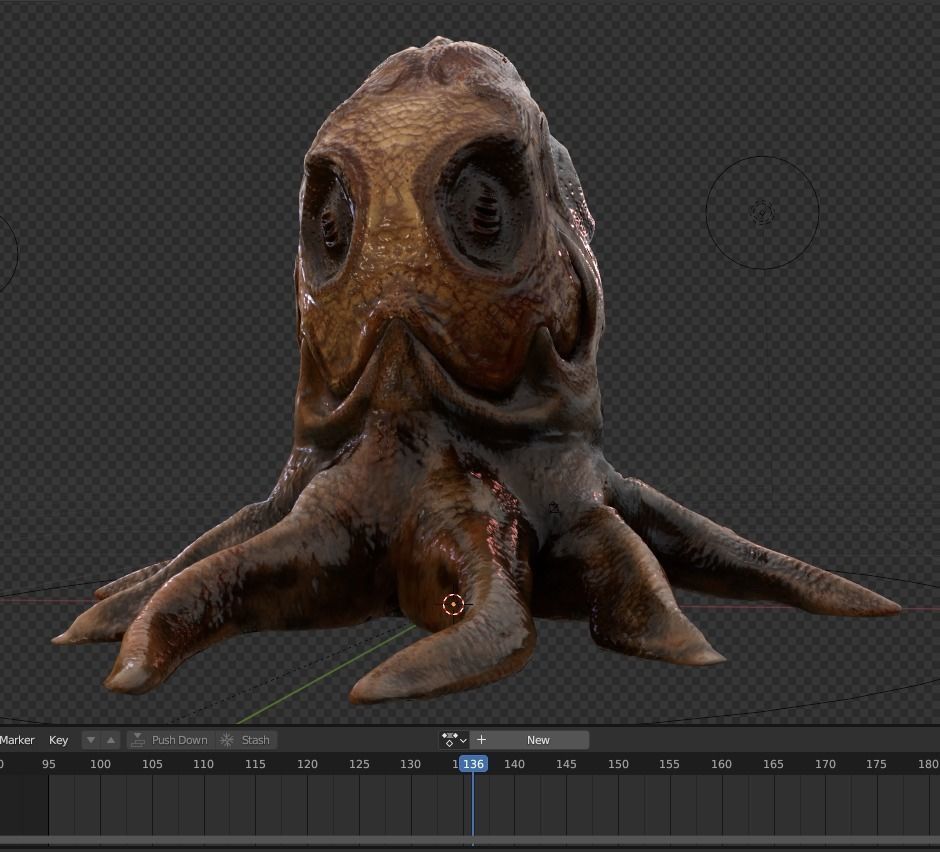Click the current frame 136 indicator
Viewport: 940px width, 852px height.
pyautogui.click(x=473, y=764)
